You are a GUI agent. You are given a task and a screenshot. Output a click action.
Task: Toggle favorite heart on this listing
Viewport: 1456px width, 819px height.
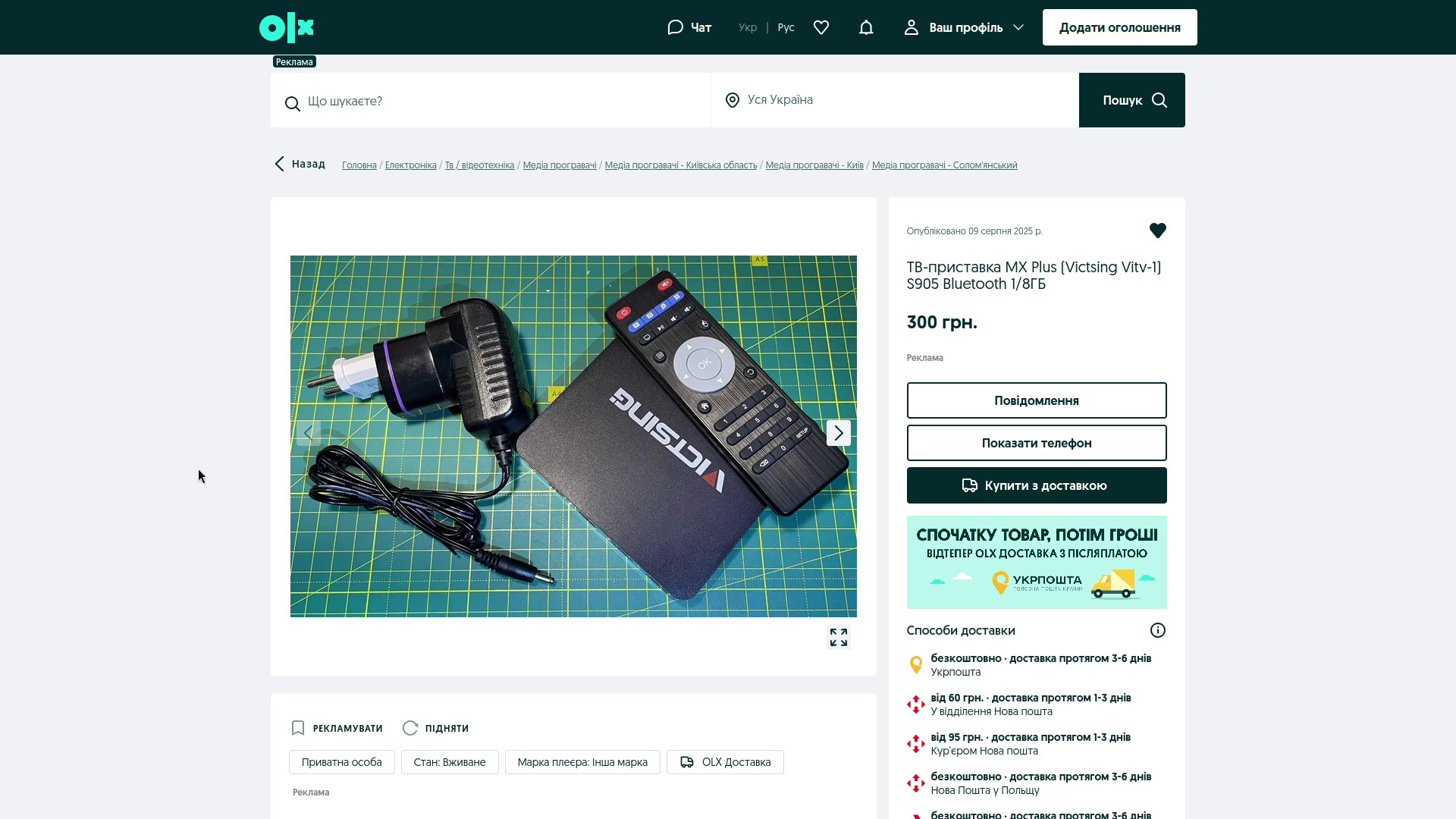pos(1157,231)
